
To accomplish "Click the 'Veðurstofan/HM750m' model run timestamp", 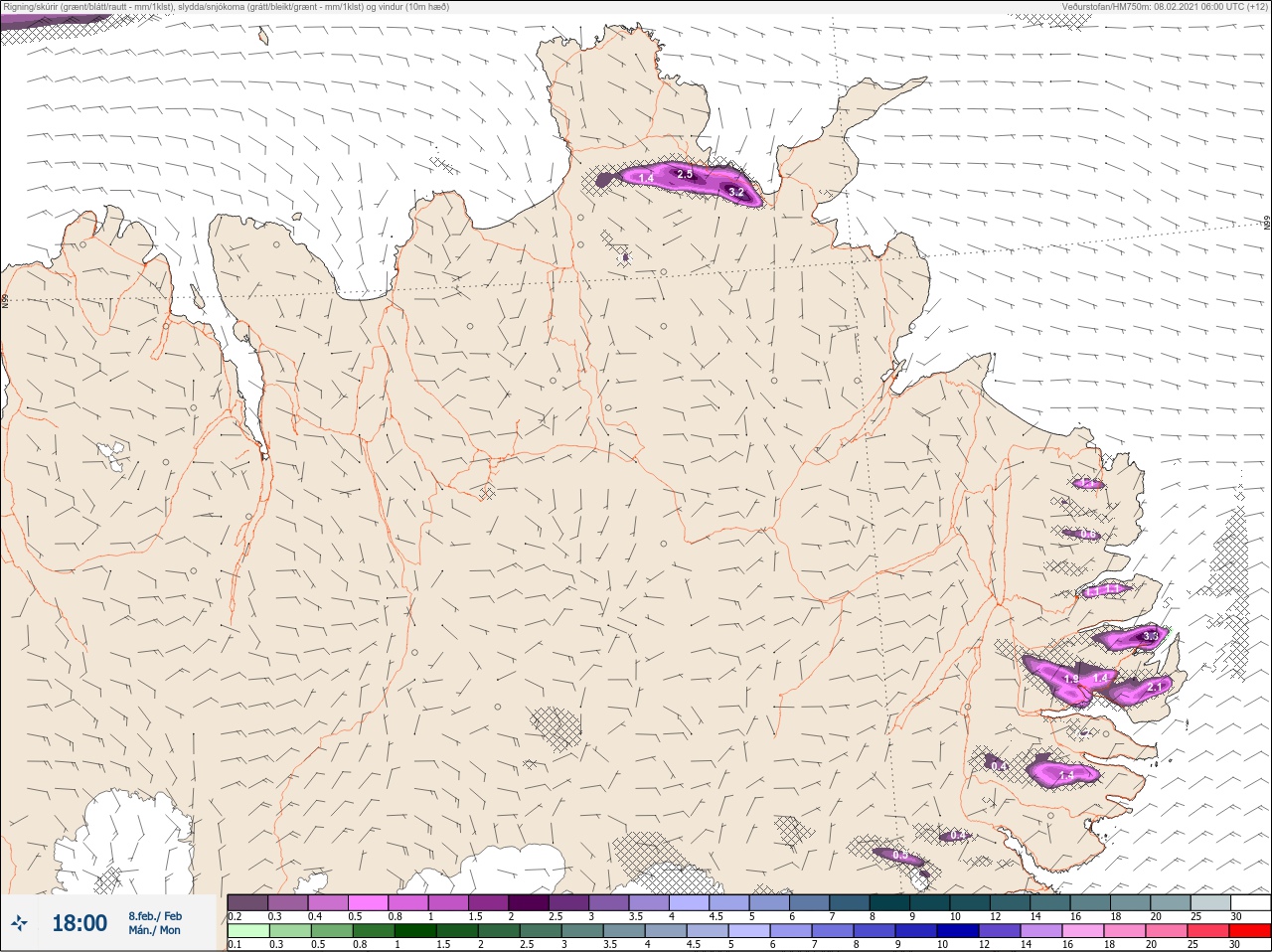I will [1166, 7].
